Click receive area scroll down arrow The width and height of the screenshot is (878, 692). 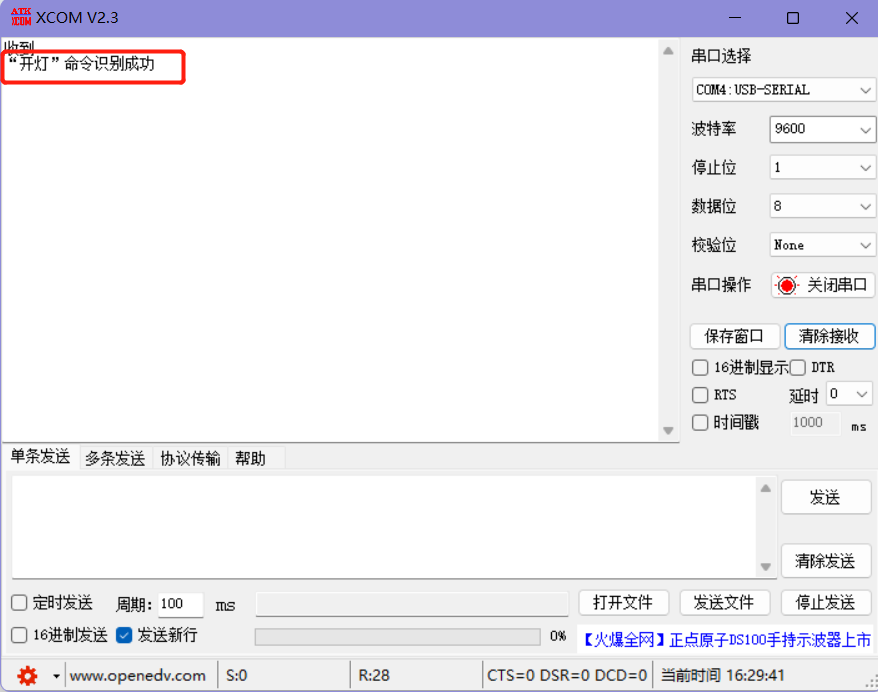pyautogui.click(x=668, y=431)
